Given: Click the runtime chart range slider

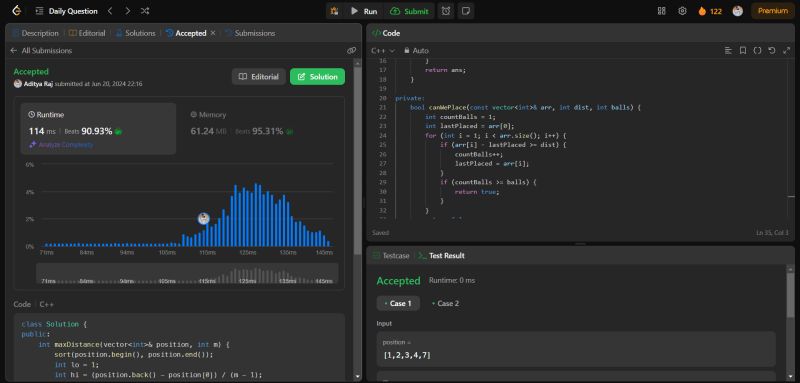Looking at the screenshot, I should [x=187, y=274].
